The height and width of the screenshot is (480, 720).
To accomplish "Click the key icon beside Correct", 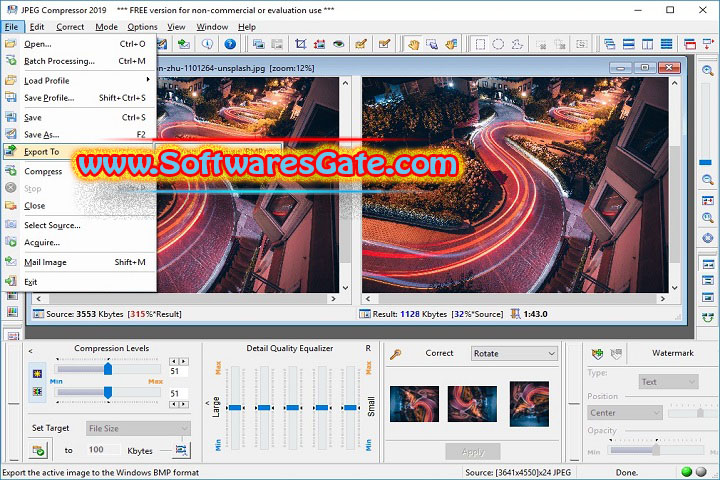I will [x=396, y=354].
